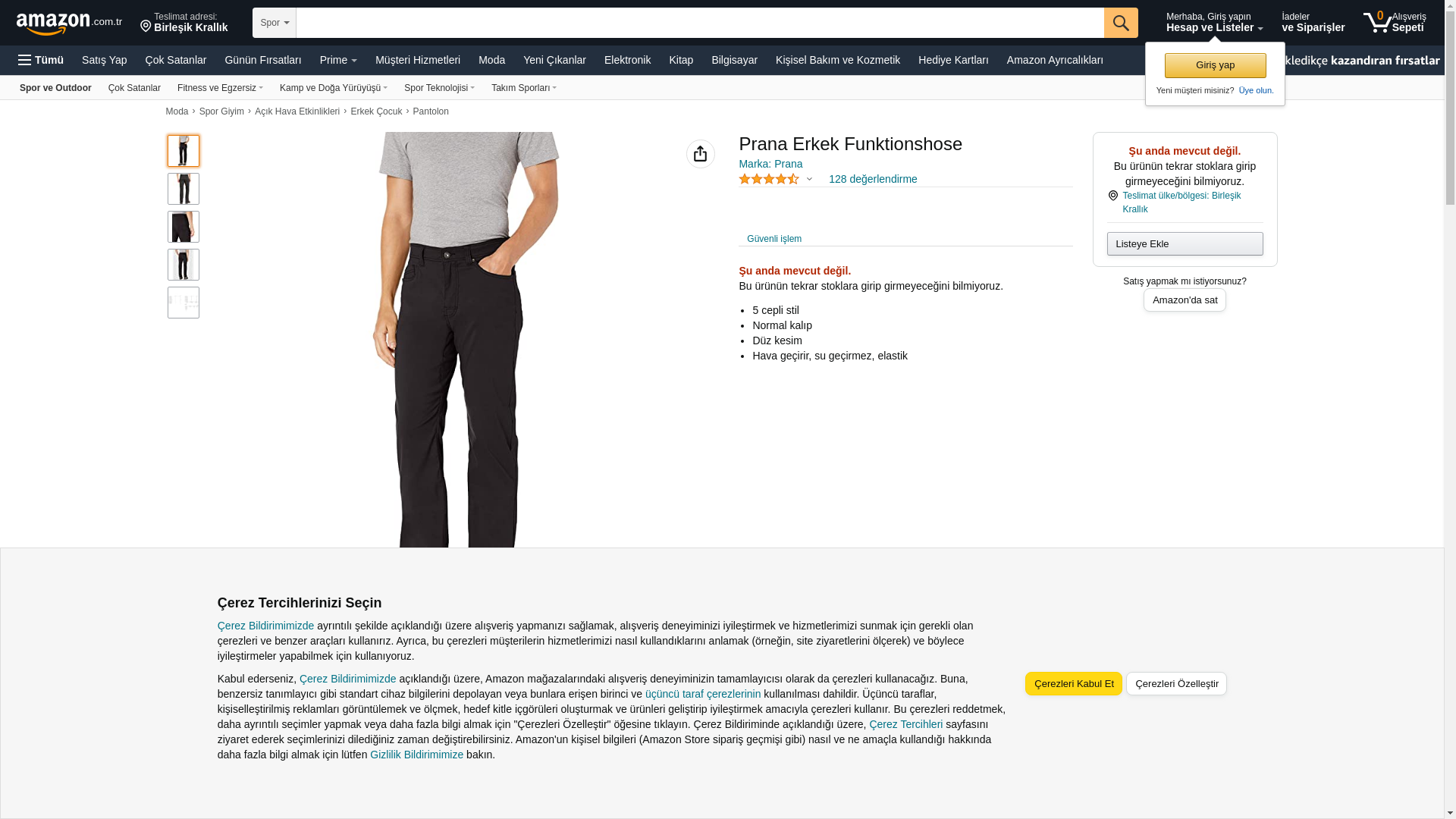Screen dimensions: 1456x819
Task: Click the magnifier search button
Action: click(1121, 23)
